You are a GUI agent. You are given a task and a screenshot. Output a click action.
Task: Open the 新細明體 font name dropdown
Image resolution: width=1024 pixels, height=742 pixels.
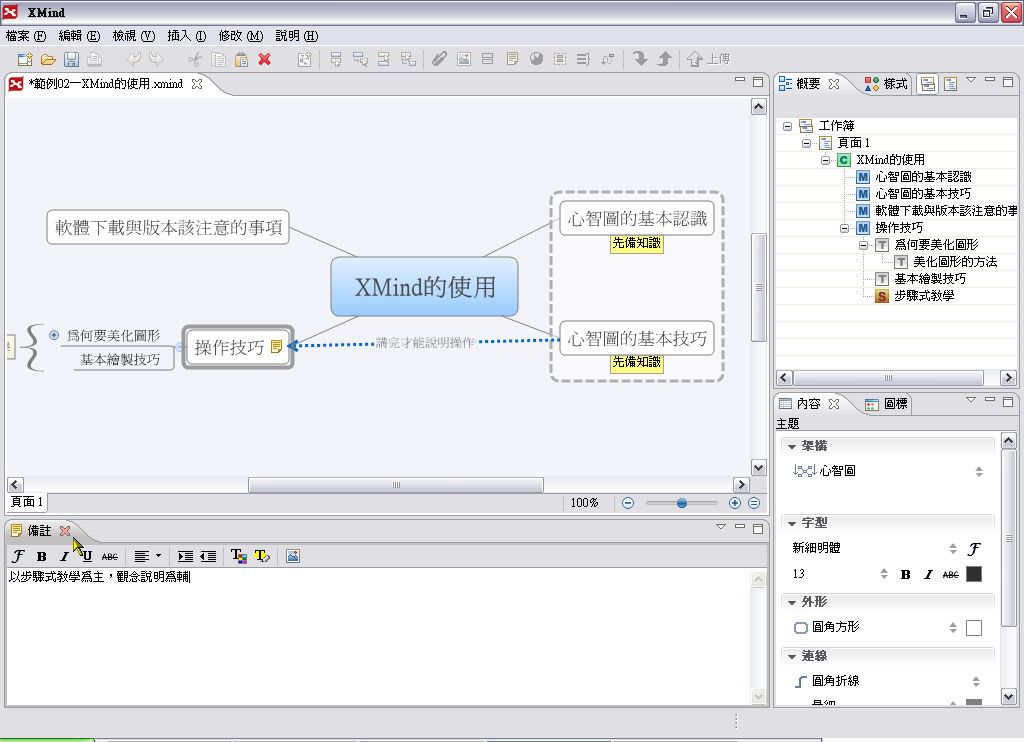(x=953, y=549)
